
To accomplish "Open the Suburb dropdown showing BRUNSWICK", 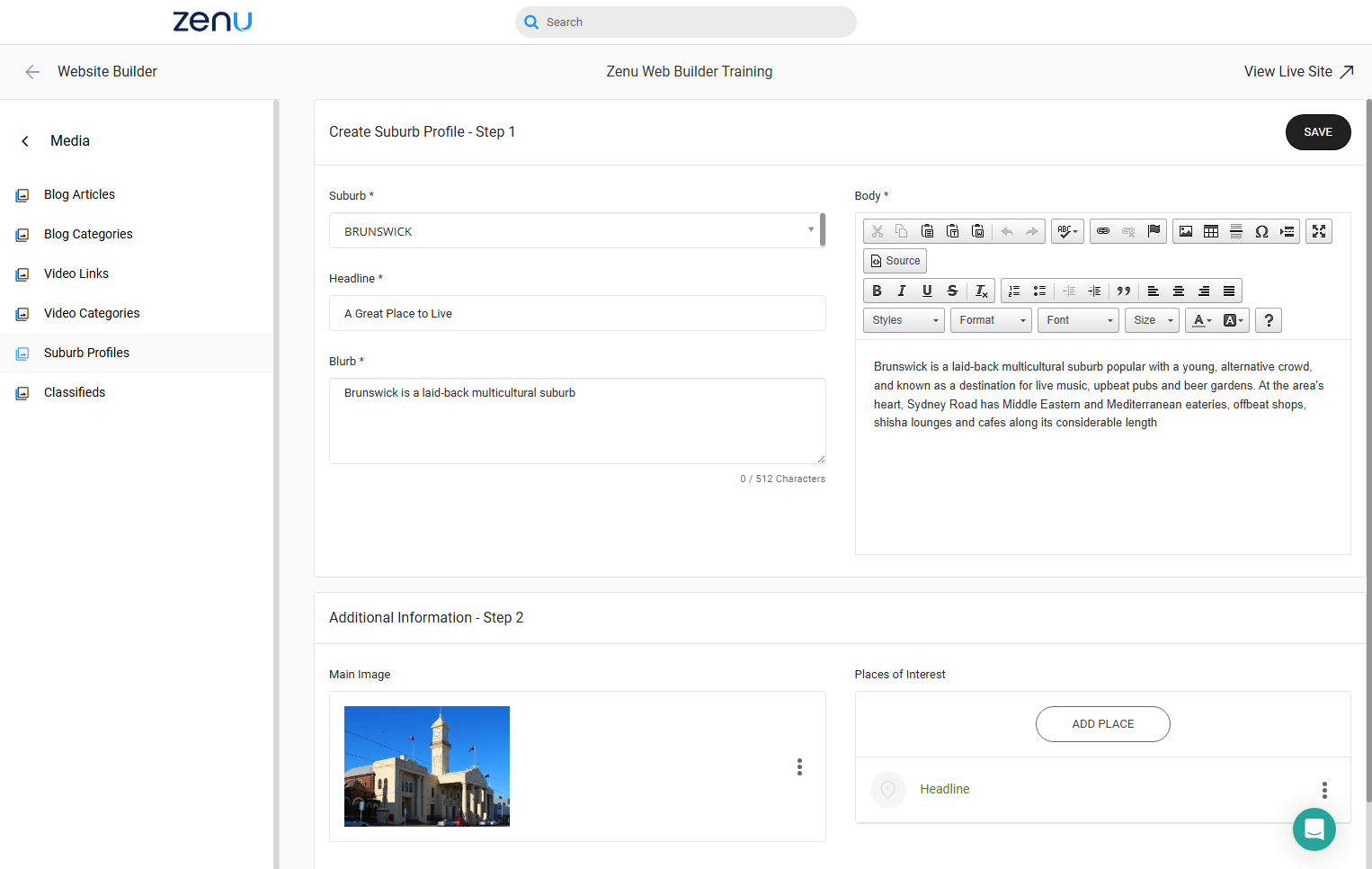I will click(577, 231).
